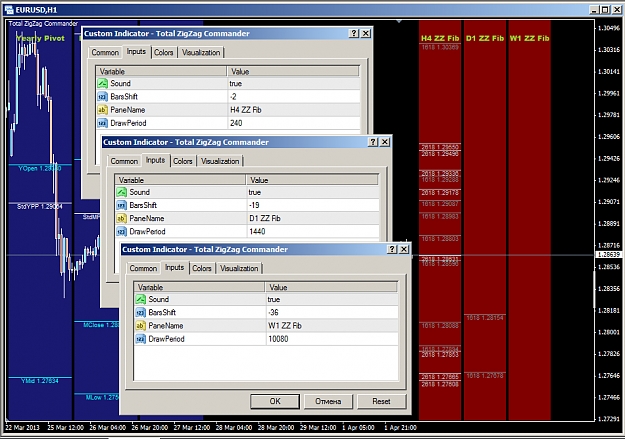Click the DrawPeriod label in the D1 dialog

click(147, 232)
